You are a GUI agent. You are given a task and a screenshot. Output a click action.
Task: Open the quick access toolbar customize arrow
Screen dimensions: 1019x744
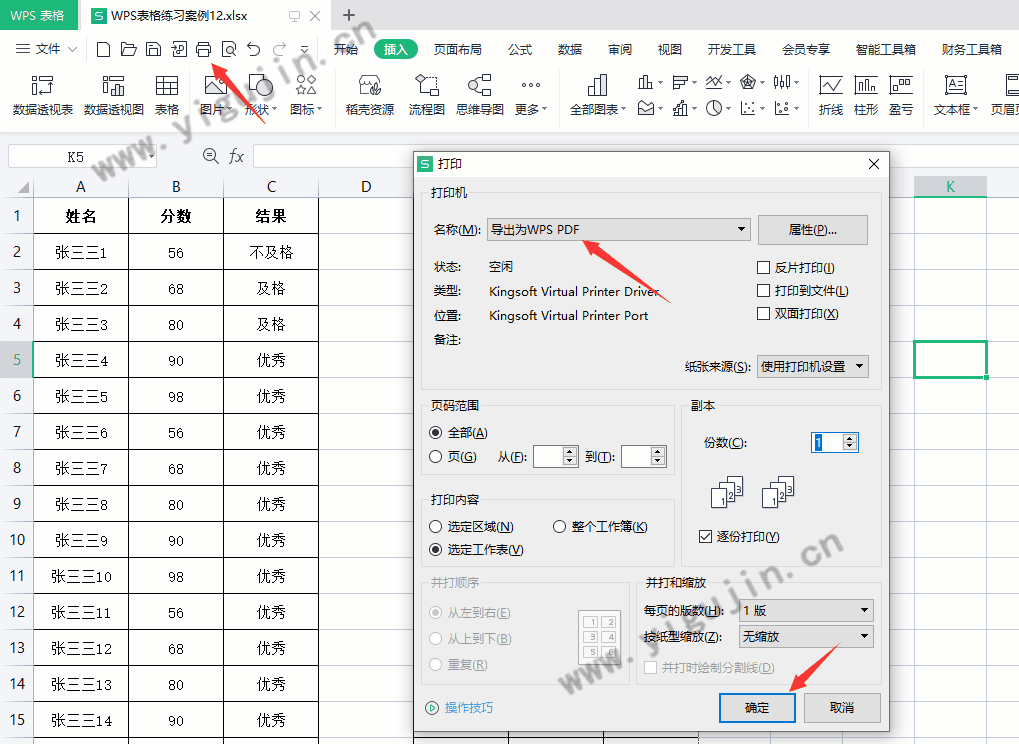coord(304,49)
